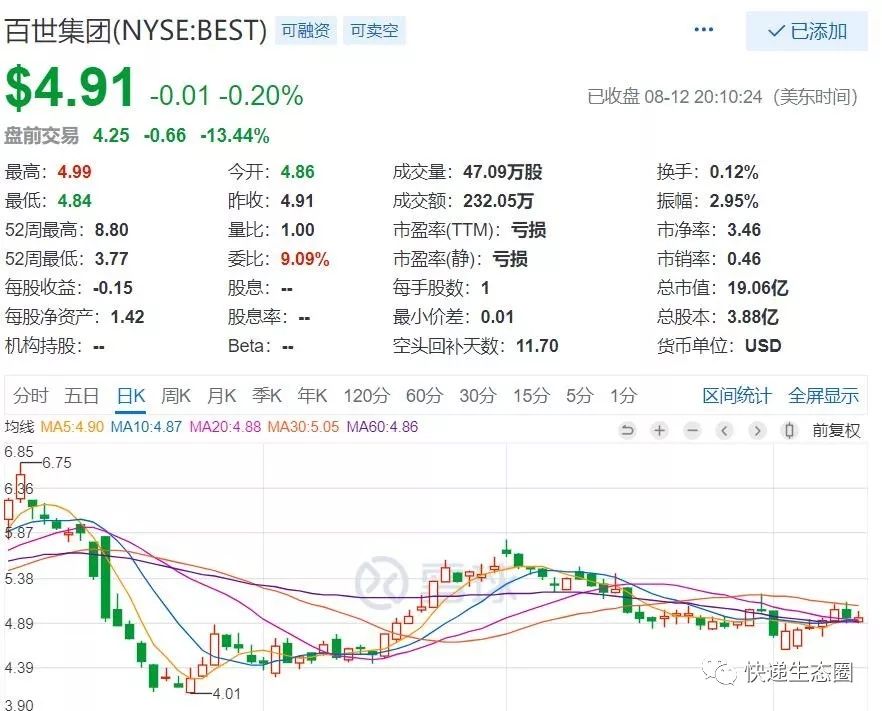Switch to the 分时 intraday tab
This screenshot has width=882, height=711.
(33, 395)
